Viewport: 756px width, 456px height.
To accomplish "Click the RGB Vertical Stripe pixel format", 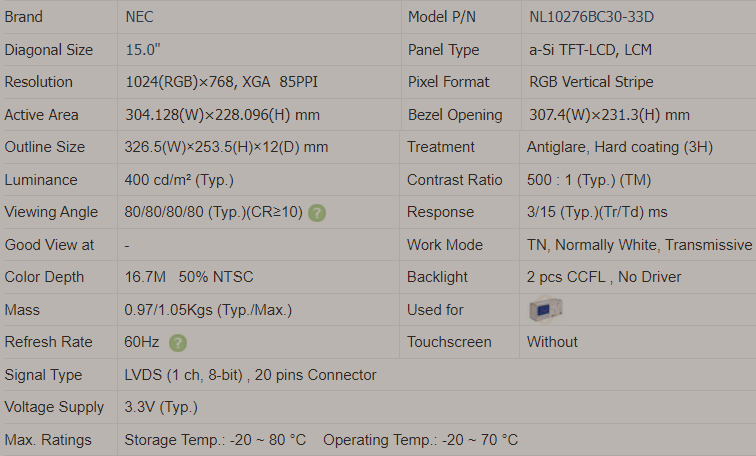I will (591, 82).
